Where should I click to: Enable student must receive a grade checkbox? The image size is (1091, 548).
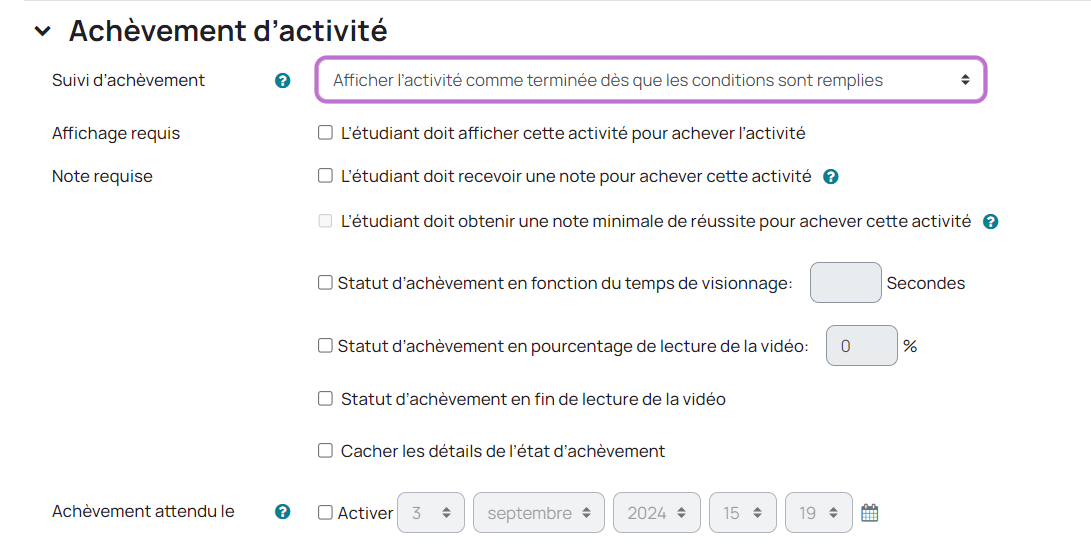click(x=325, y=176)
